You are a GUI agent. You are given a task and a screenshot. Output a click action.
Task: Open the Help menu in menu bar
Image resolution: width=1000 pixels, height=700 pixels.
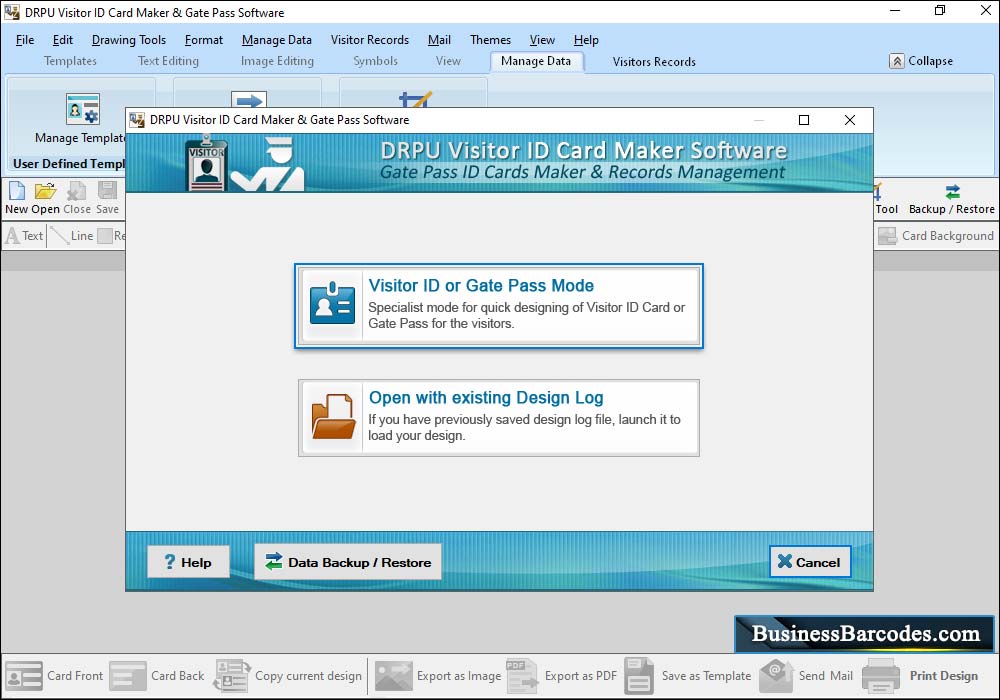point(586,40)
